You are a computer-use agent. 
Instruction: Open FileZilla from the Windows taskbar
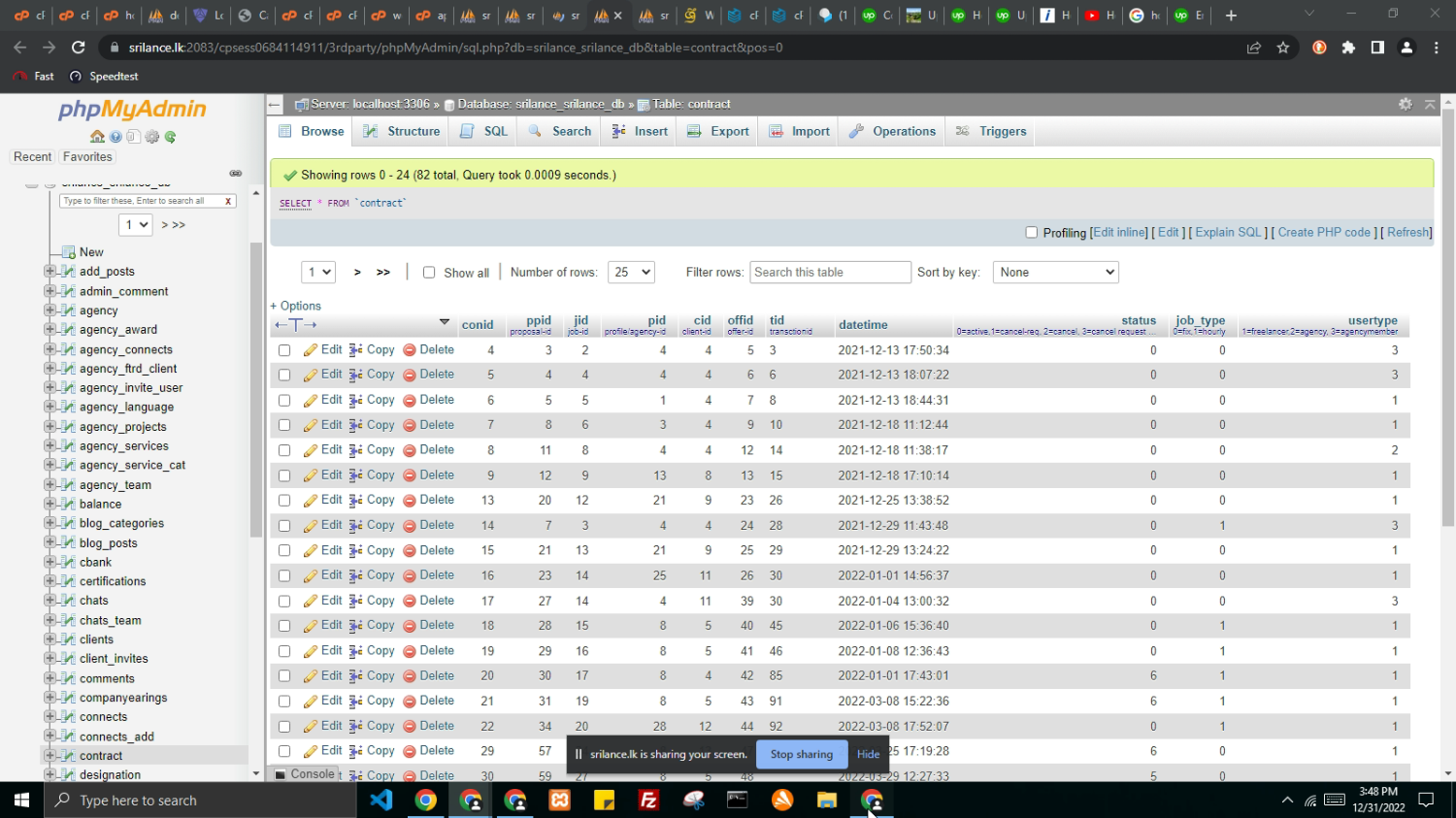click(x=648, y=801)
